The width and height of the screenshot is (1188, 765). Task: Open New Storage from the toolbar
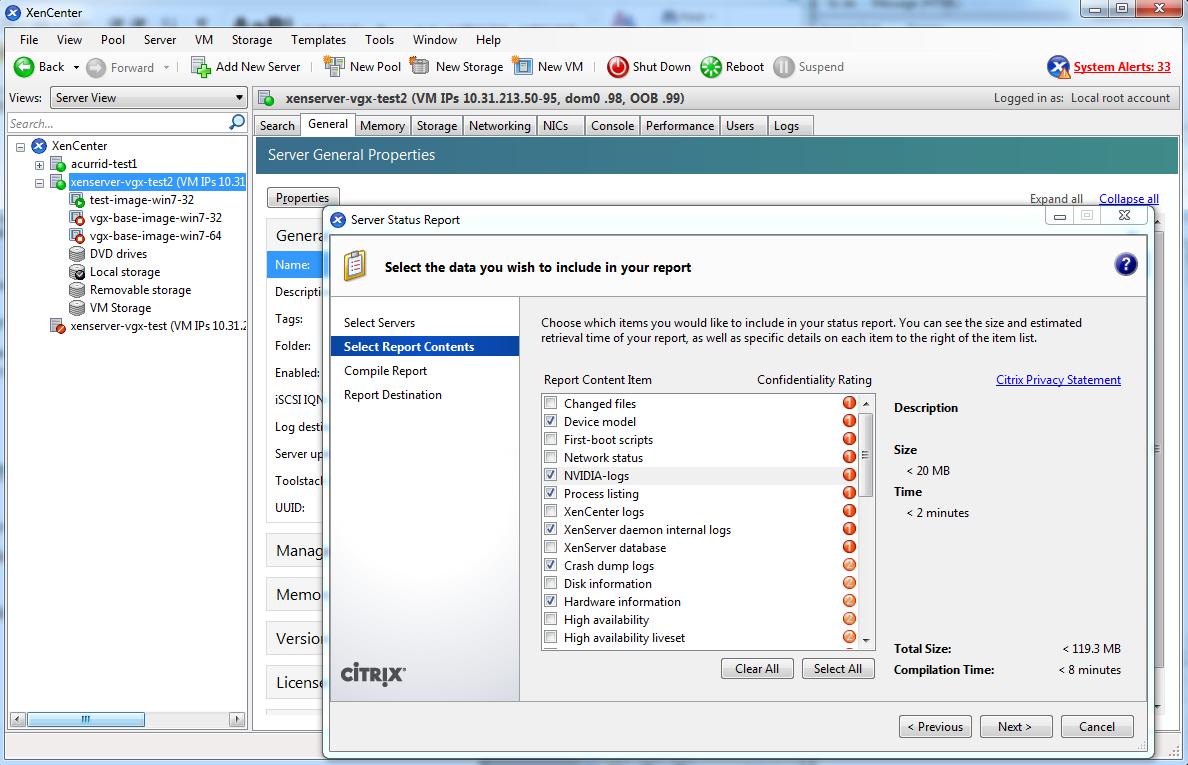pos(419,67)
